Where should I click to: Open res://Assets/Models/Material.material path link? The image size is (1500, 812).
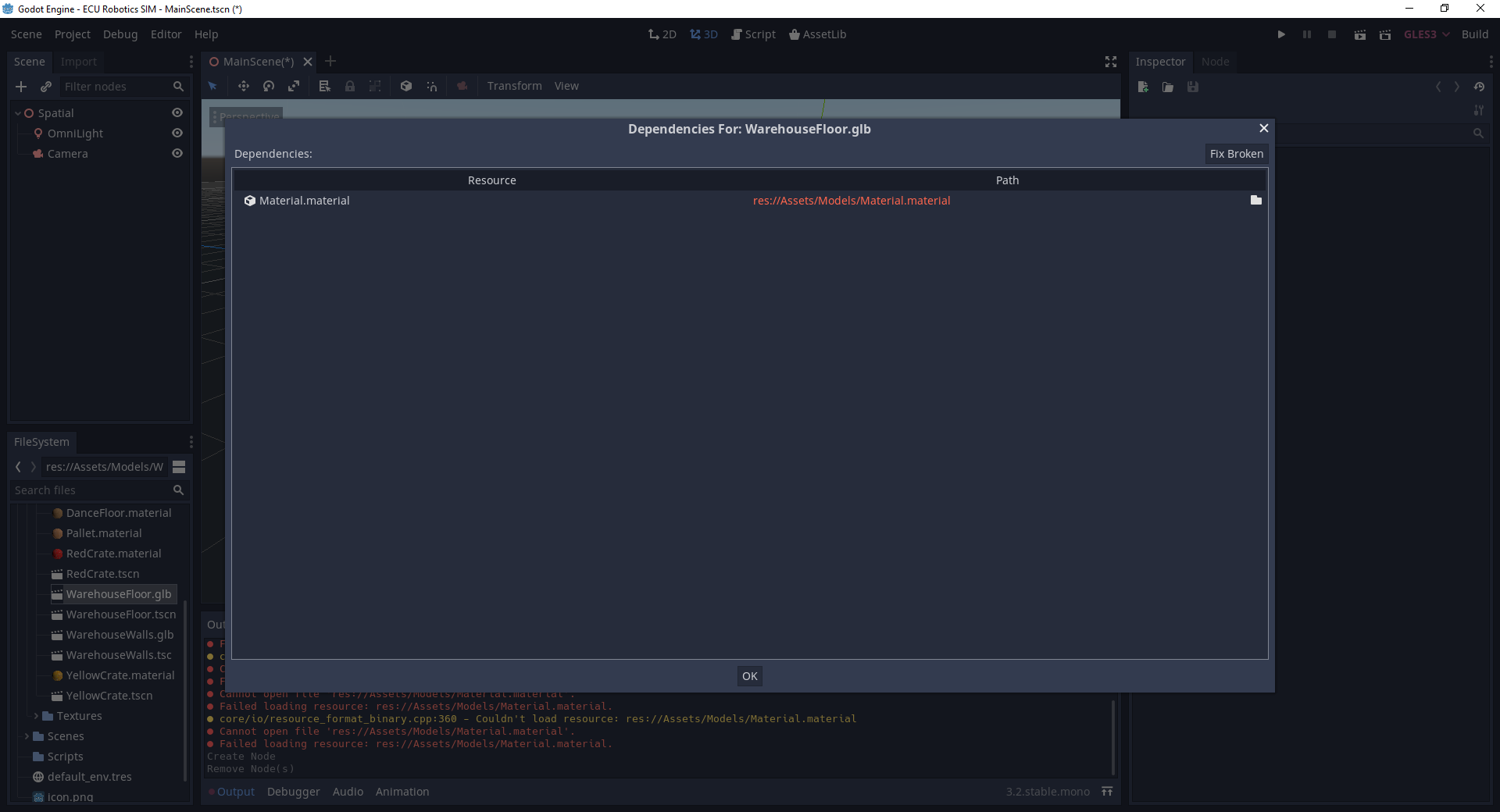[852, 201]
